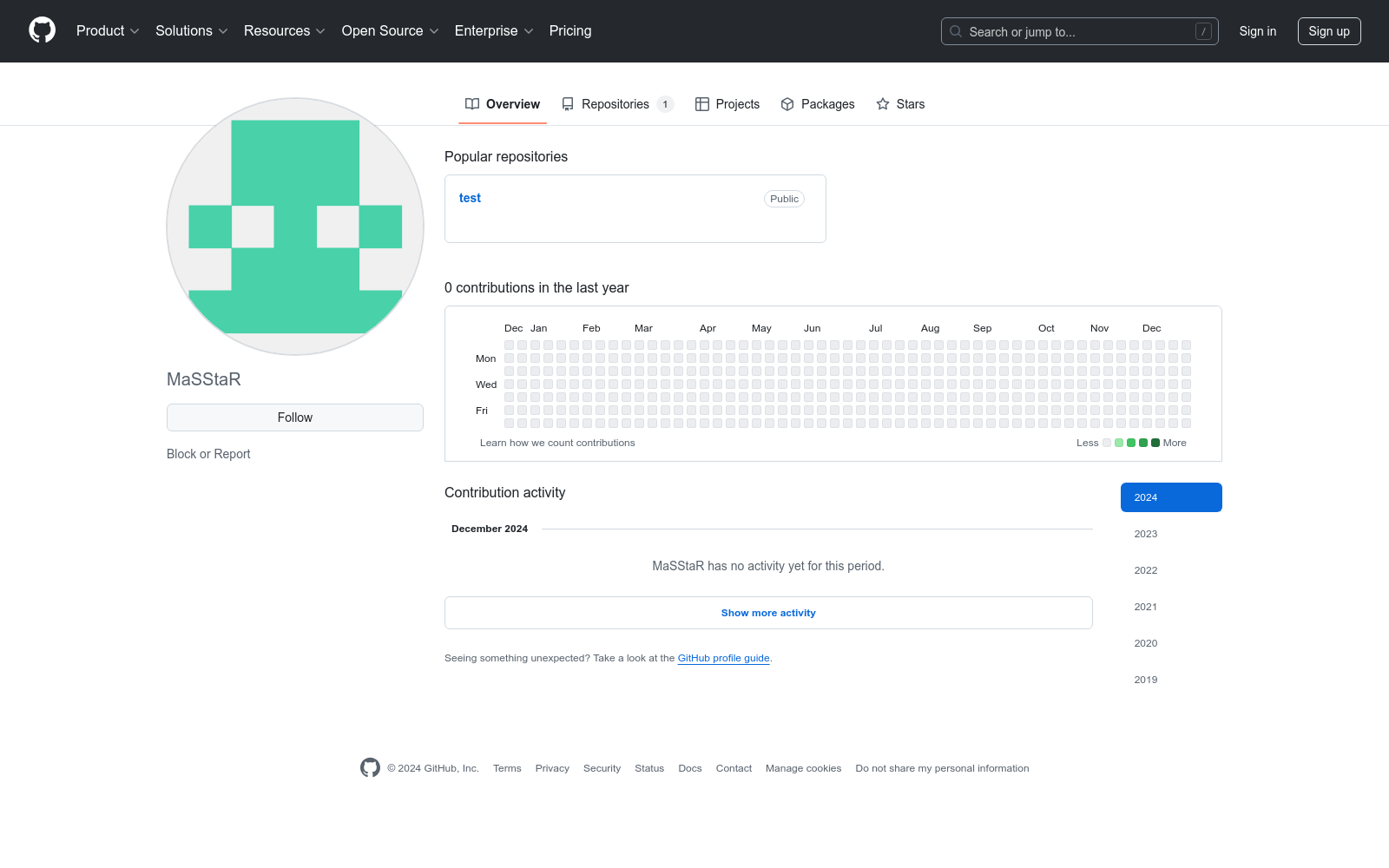Click the Repositories repo icon
Viewport: 1389px width, 868px height.
click(x=568, y=104)
